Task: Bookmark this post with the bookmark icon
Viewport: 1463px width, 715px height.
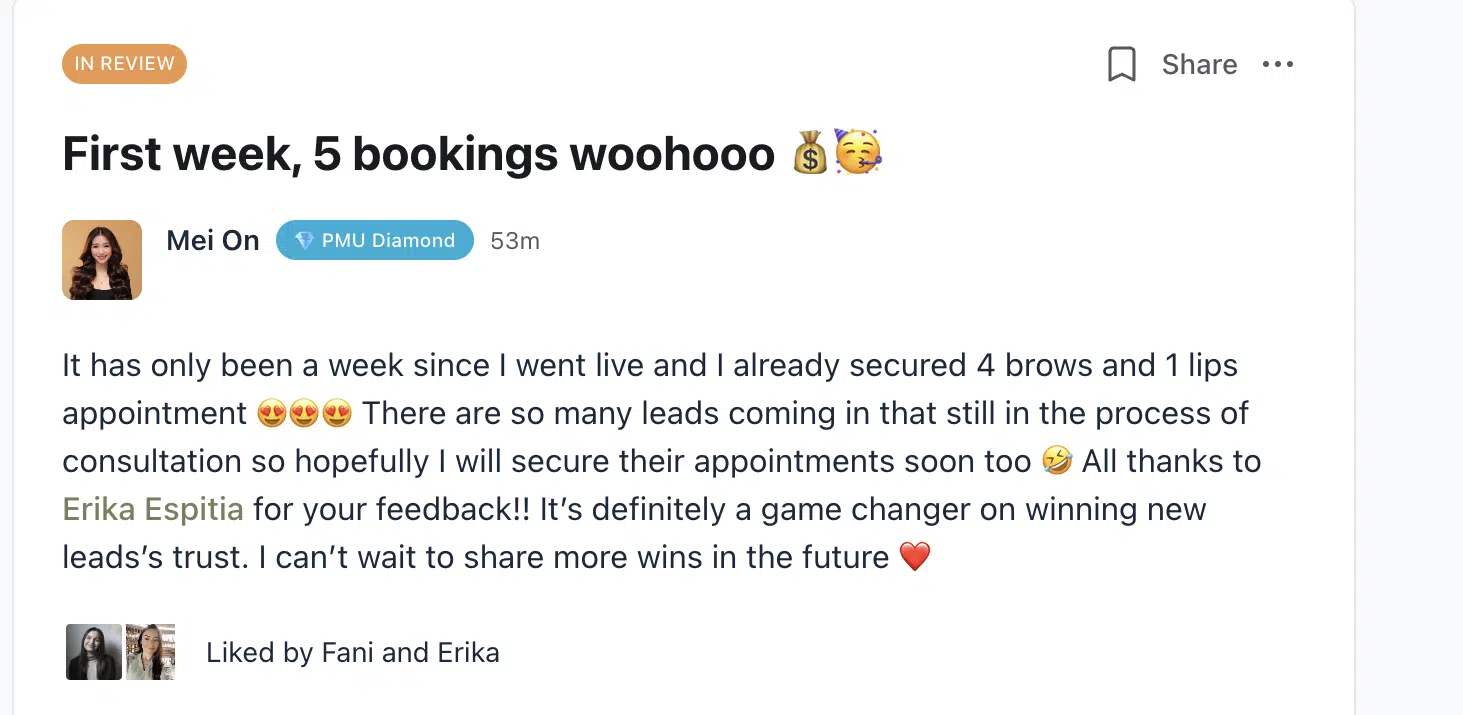Action: tap(1121, 65)
